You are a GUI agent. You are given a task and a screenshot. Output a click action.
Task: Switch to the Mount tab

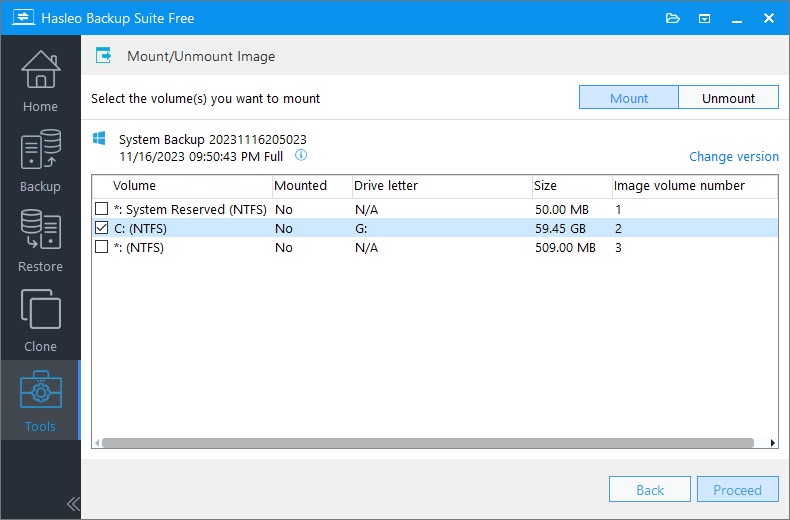click(x=629, y=98)
